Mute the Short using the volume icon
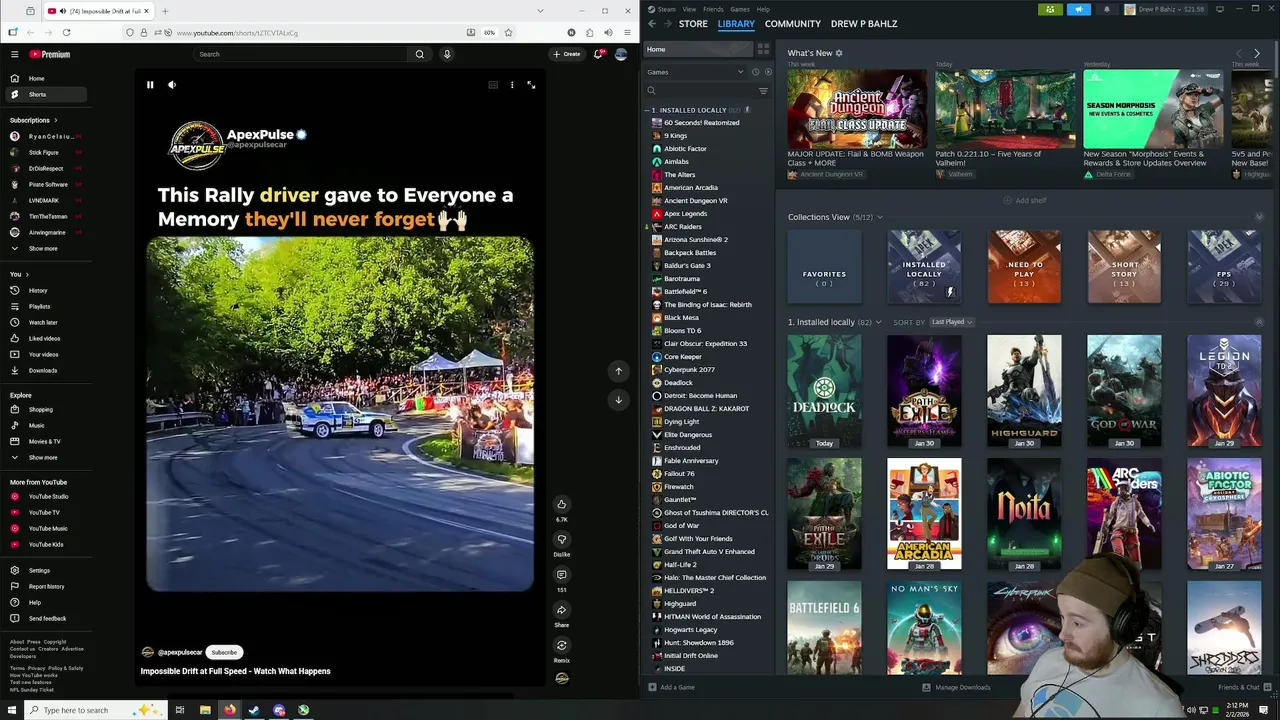The width and height of the screenshot is (1280, 720). (x=172, y=85)
